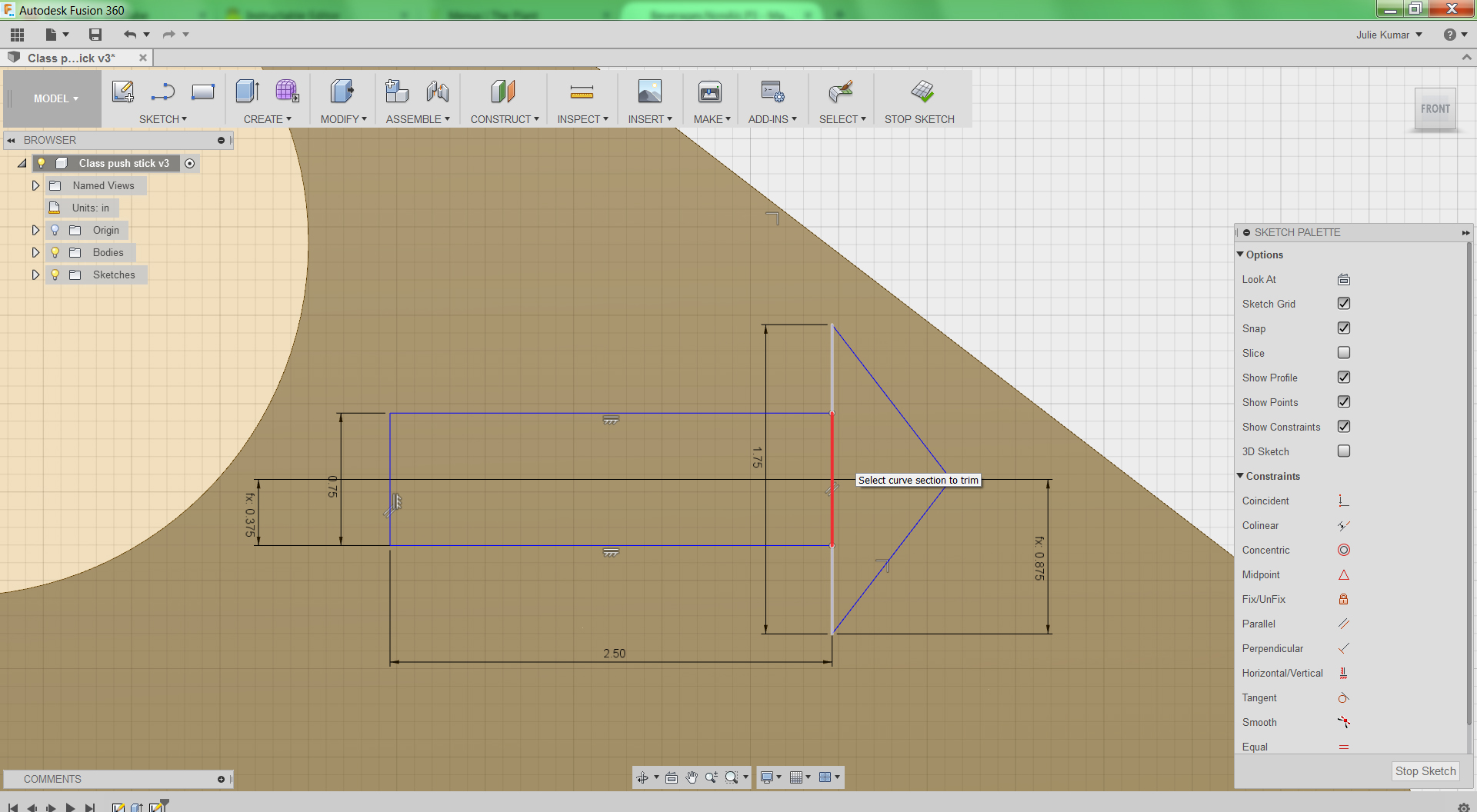Click the Horizontal/Vertical constraint label
Image resolution: width=1477 pixels, height=812 pixels.
1282,673
